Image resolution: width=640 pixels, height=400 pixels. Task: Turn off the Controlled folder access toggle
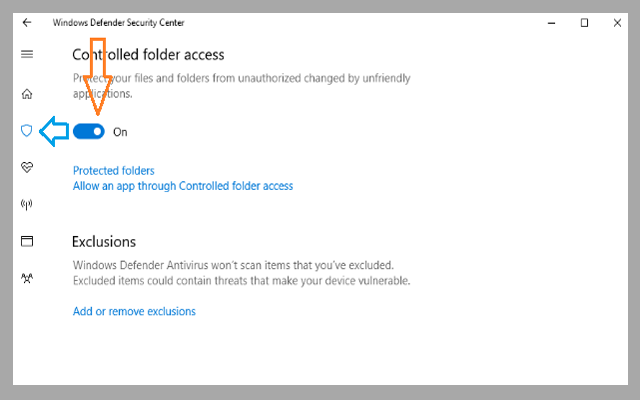[x=89, y=131]
